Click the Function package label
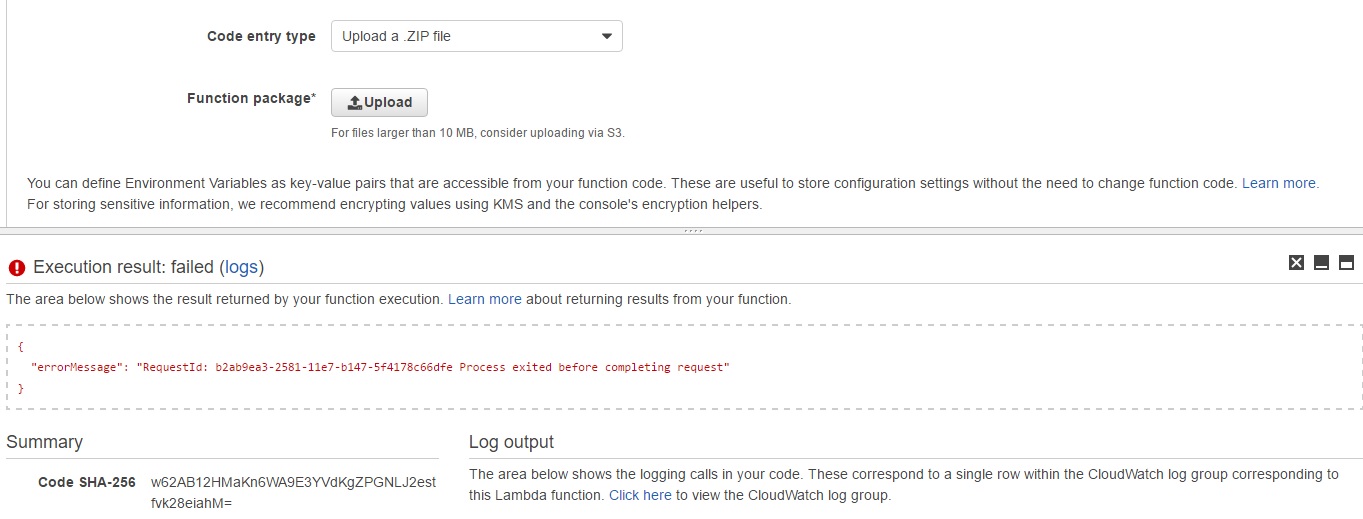Screen dimensions: 1363x519 tap(251, 98)
